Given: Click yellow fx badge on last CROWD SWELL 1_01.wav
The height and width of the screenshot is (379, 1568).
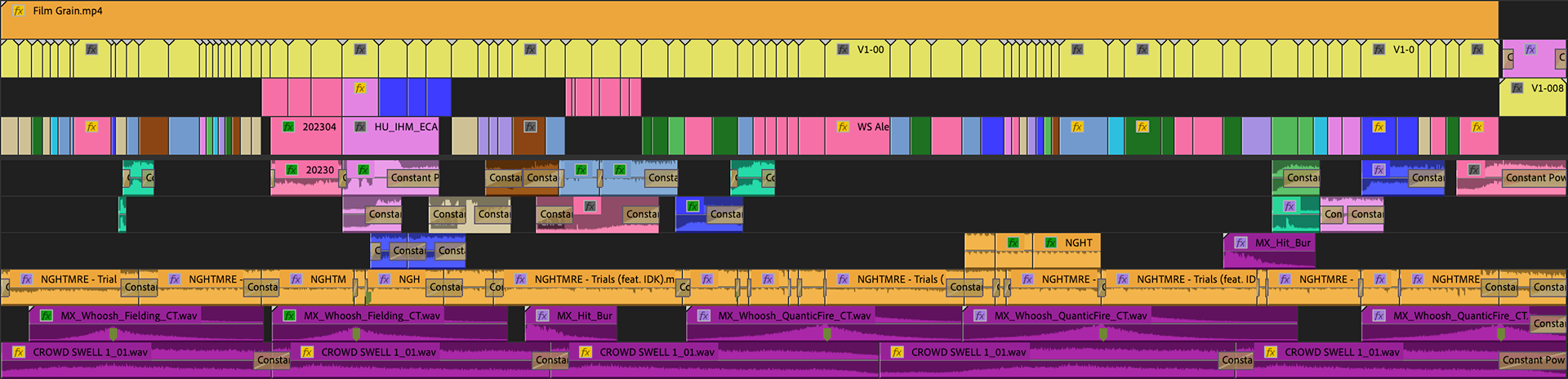Looking at the screenshot, I should (1270, 352).
